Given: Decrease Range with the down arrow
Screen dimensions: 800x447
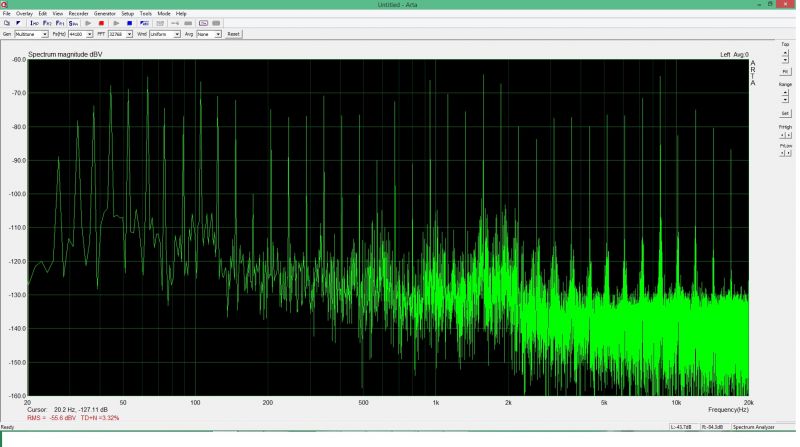Looking at the screenshot, I should pyautogui.click(x=785, y=98).
